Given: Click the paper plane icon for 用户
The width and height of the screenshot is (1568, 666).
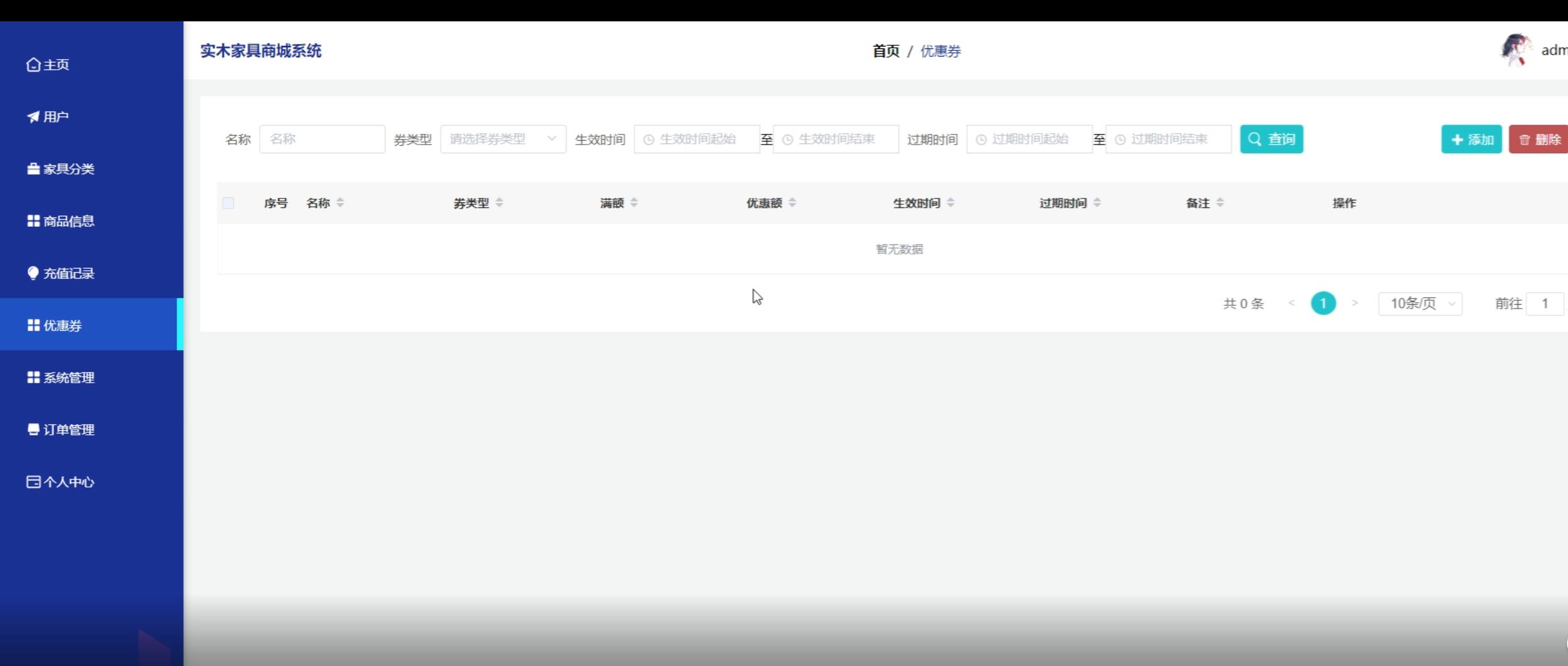Looking at the screenshot, I should [33, 117].
